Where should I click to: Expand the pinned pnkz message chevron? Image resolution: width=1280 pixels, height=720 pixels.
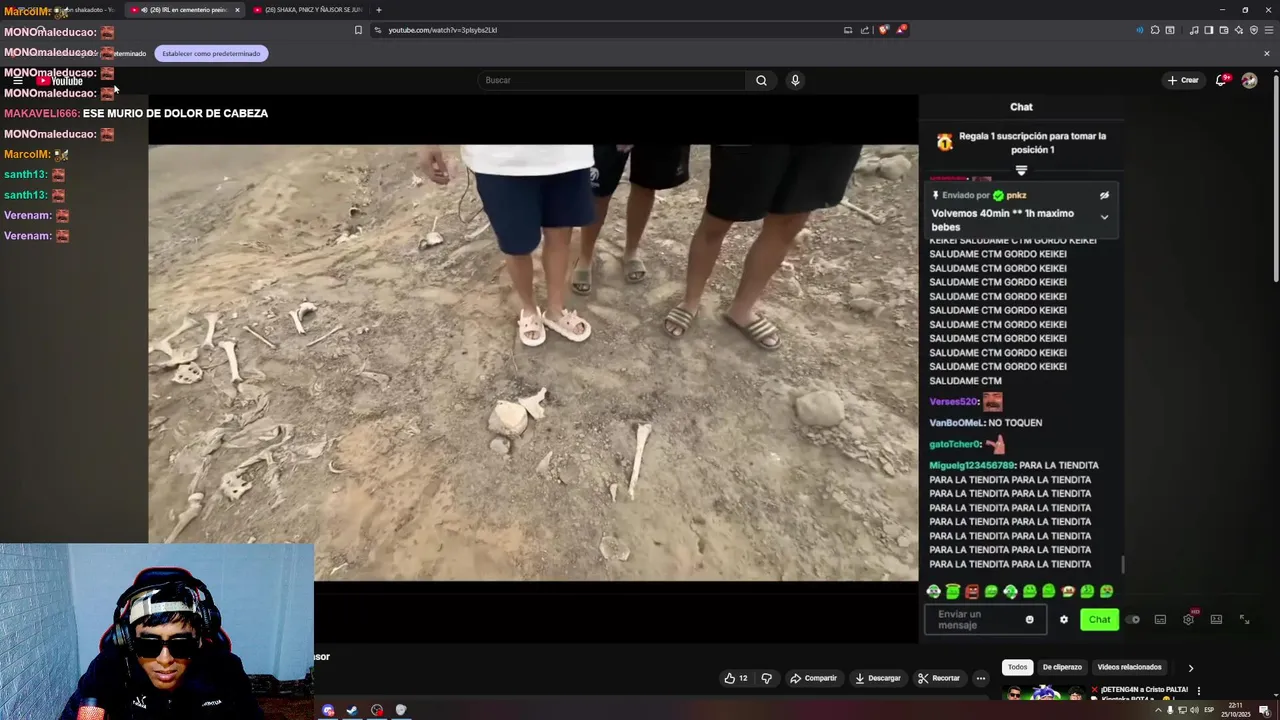click(1104, 217)
